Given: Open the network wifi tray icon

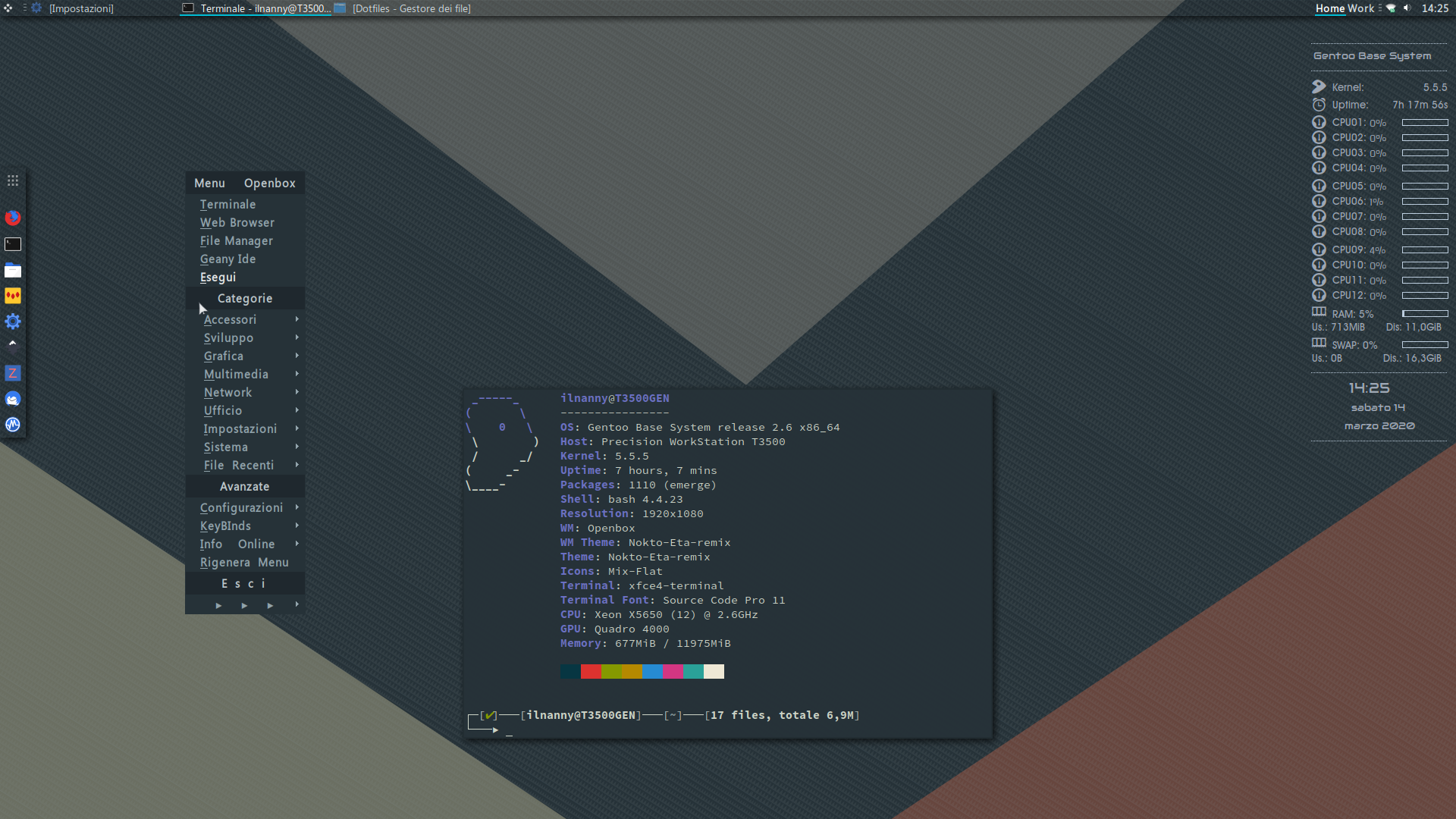Looking at the screenshot, I should pyautogui.click(x=1391, y=8).
